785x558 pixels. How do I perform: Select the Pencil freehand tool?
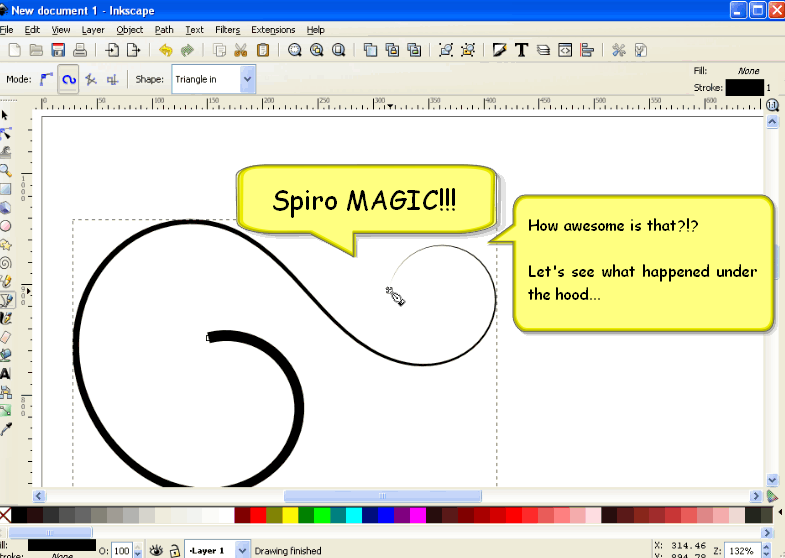pyautogui.click(x=5, y=282)
